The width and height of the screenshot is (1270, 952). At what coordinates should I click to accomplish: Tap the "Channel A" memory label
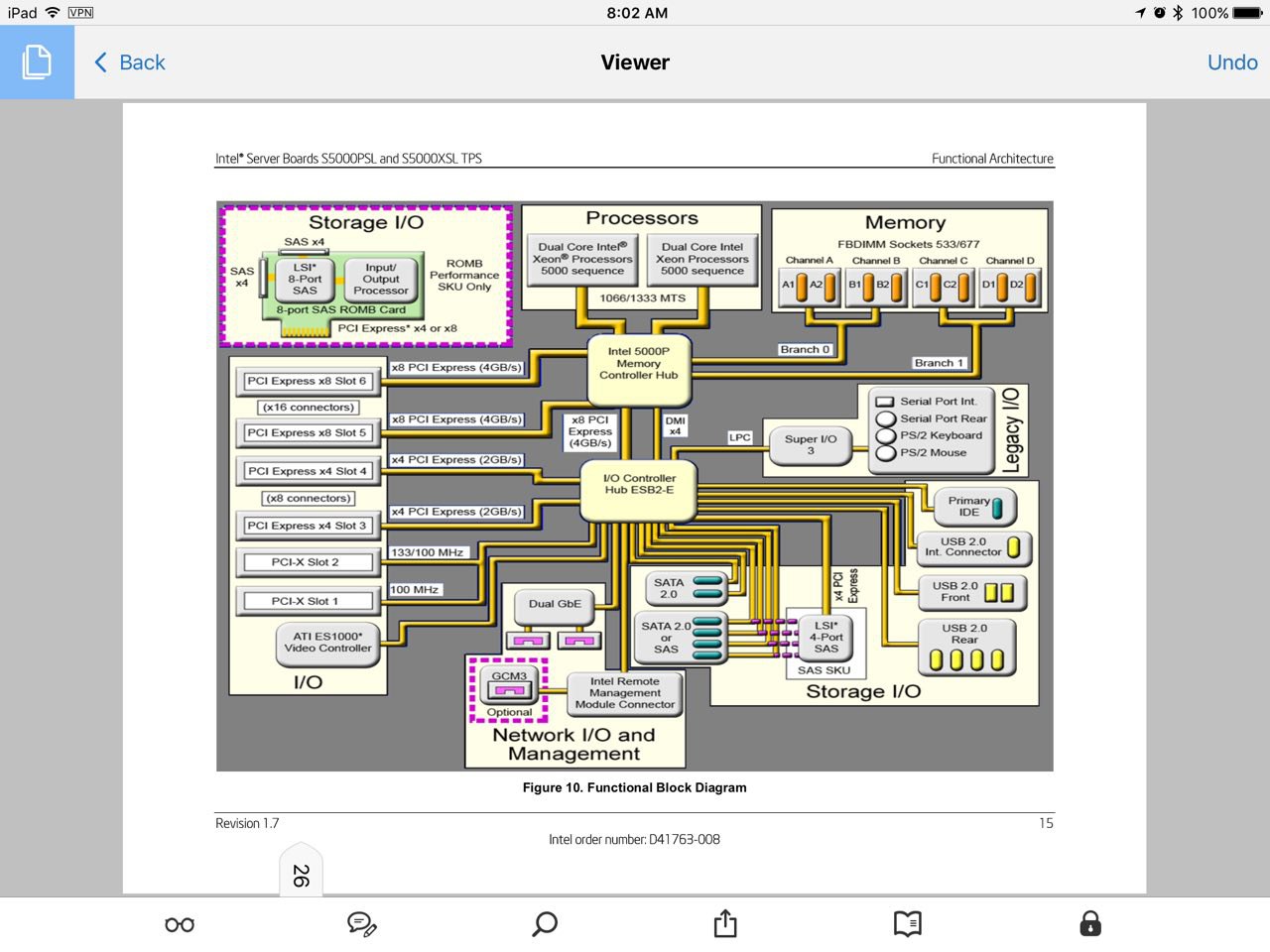(810, 261)
